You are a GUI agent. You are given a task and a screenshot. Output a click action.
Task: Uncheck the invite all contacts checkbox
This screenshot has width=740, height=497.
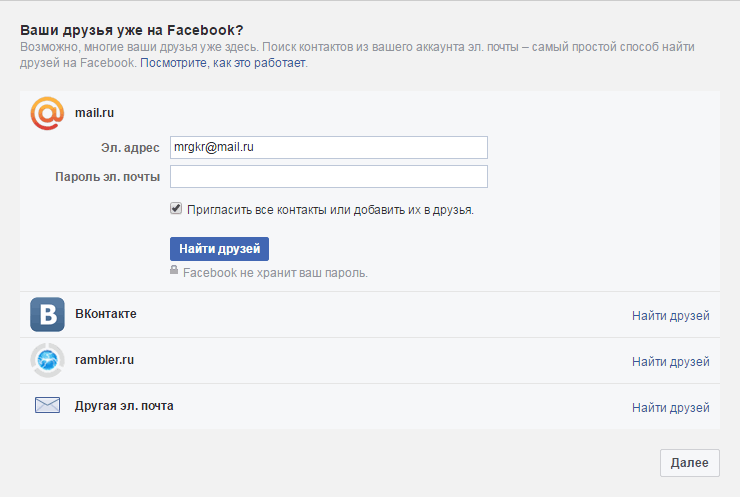click(x=176, y=209)
